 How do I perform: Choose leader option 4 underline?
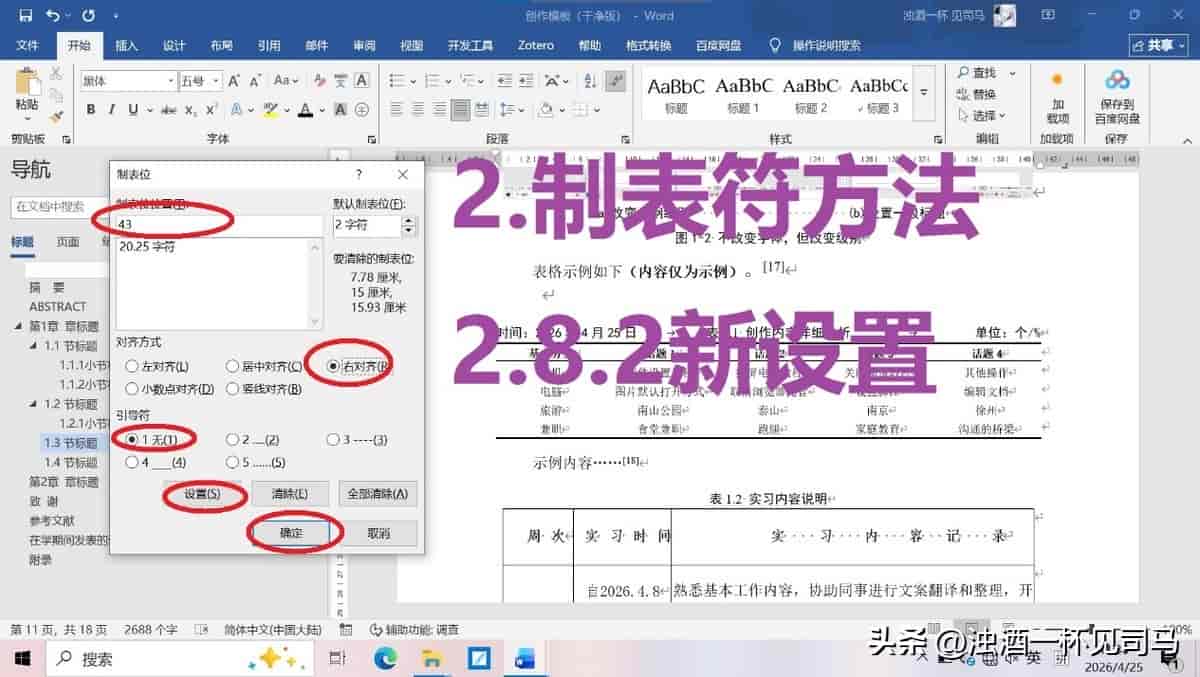pos(156,463)
